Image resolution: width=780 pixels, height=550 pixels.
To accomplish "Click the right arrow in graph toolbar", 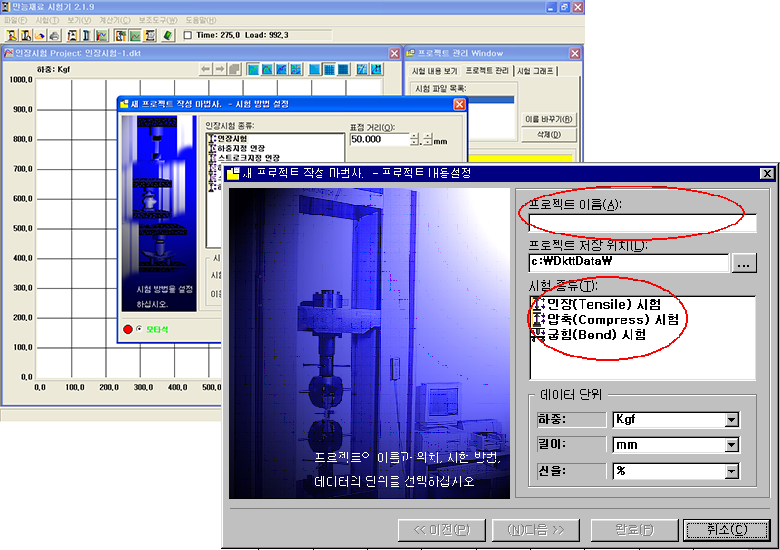I will [220, 69].
